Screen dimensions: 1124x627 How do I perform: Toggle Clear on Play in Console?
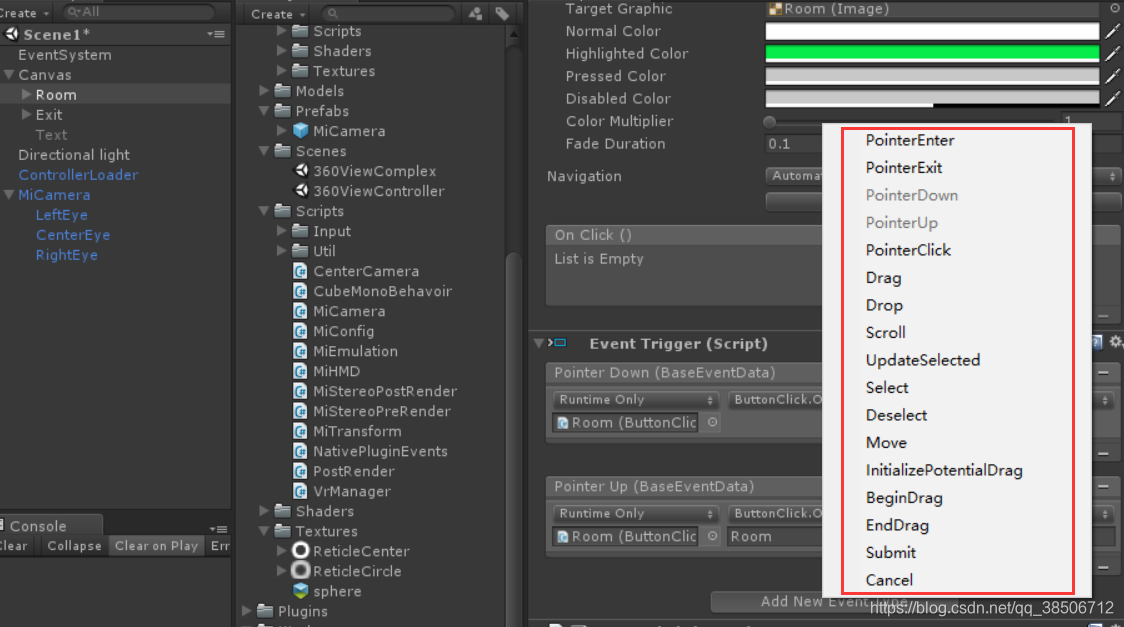pyautogui.click(x=156, y=546)
